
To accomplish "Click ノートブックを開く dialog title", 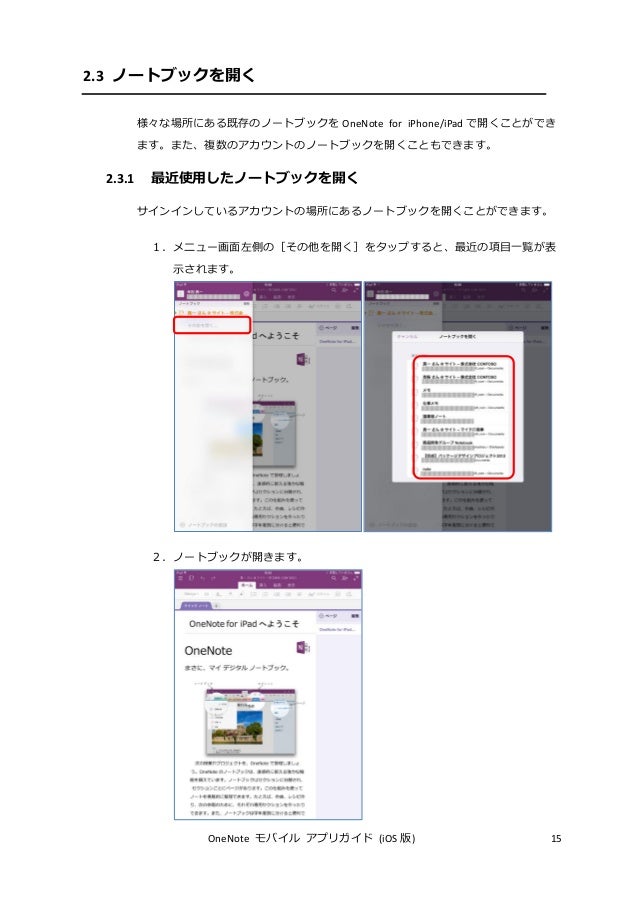I will [457, 336].
